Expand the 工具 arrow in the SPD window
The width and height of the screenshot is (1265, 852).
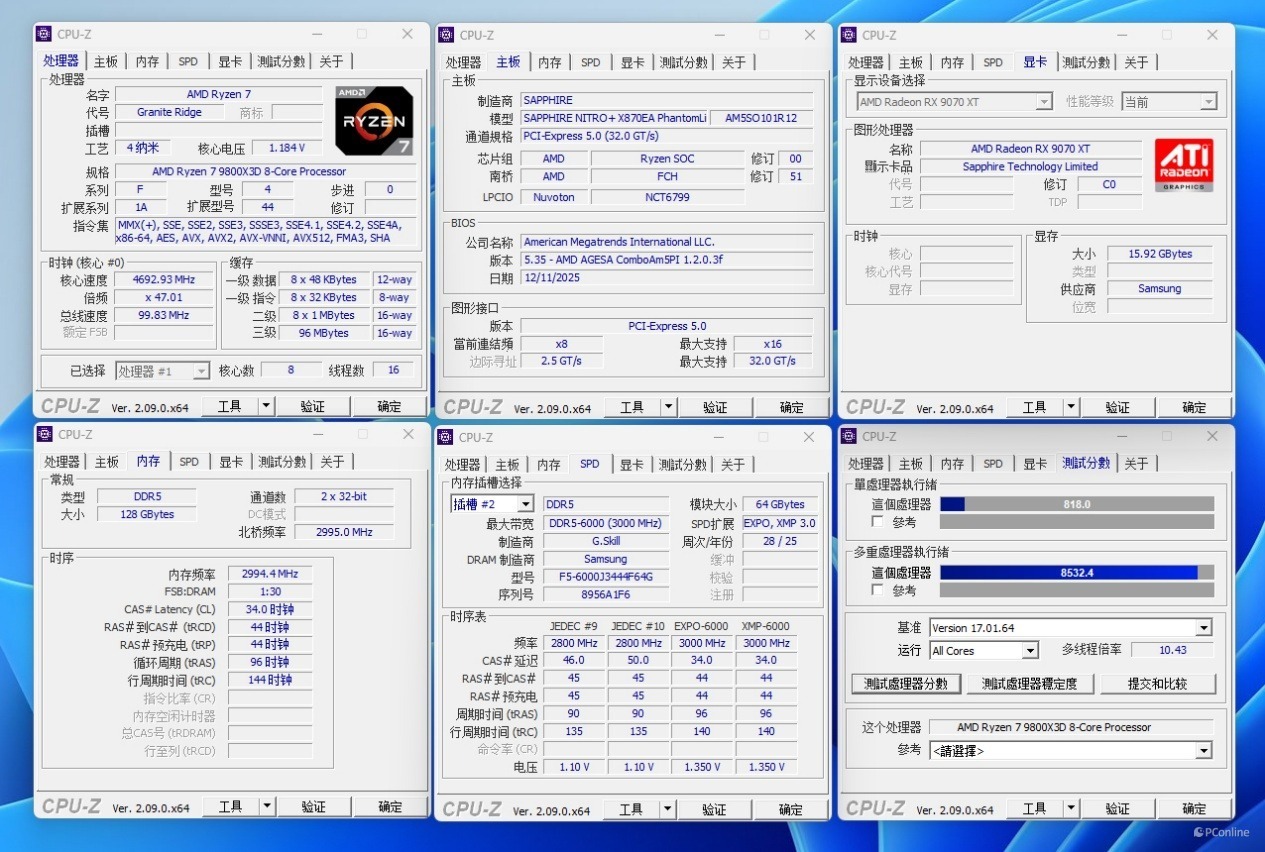pyautogui.click(x=668, y=809)
